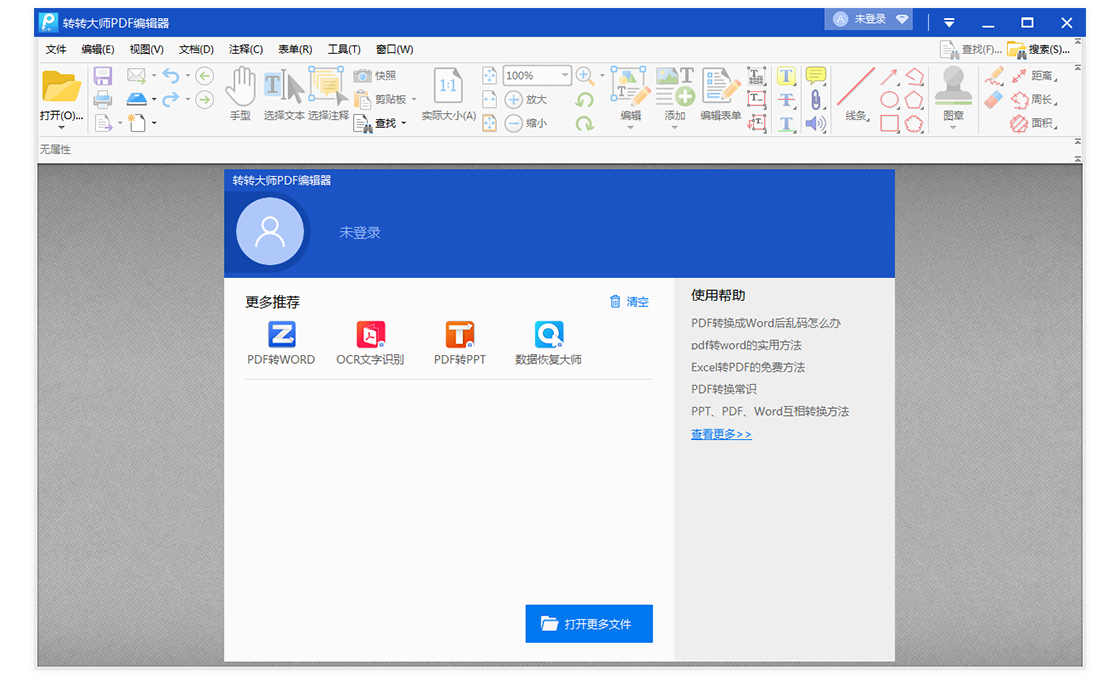This screenshot has width=1120, height=685.
Task: Select the pentagon polygon shape tool
Action: coord(914,100)
